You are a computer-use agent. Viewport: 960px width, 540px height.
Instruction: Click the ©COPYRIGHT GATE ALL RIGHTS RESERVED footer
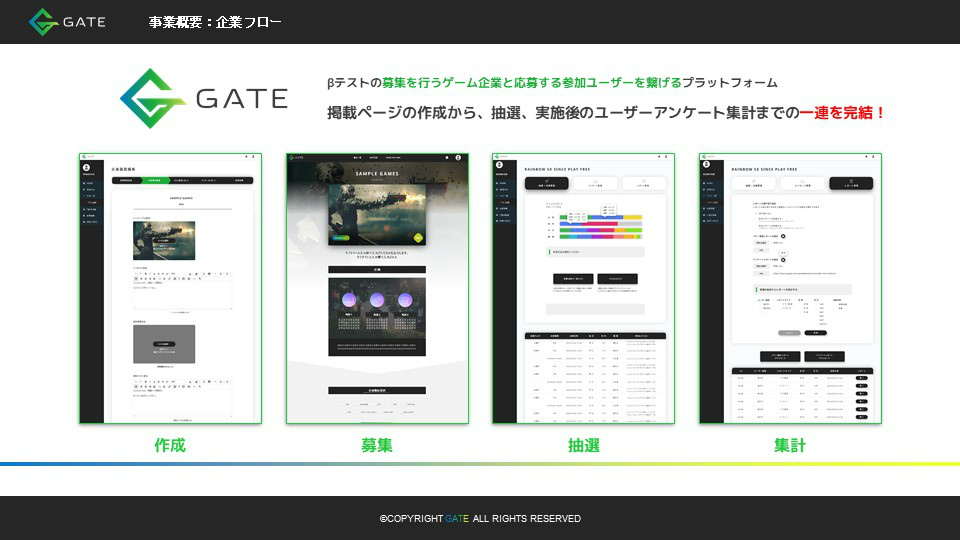click(480, 519)
